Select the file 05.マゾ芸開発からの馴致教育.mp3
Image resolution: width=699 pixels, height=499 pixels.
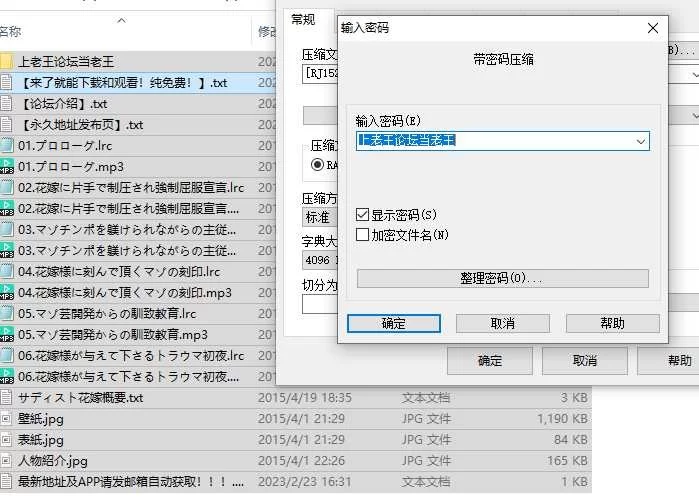click(x=113, y=334)
